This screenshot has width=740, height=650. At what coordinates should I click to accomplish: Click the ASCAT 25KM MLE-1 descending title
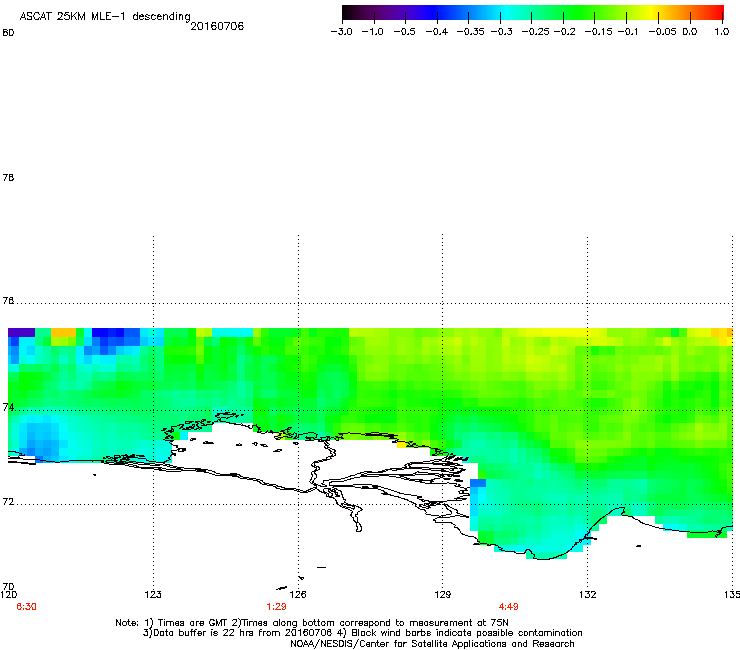(105, 16)
